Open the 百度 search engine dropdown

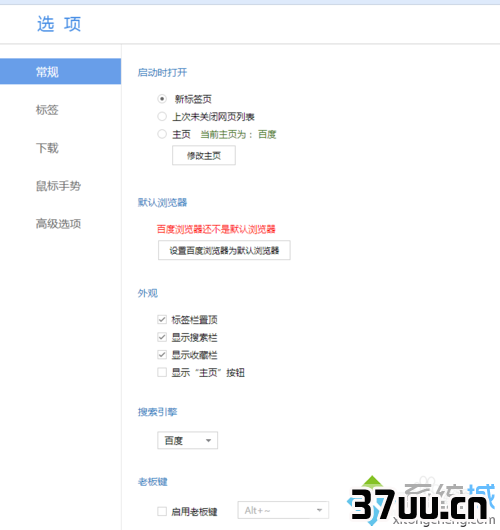tap(188, 440)
